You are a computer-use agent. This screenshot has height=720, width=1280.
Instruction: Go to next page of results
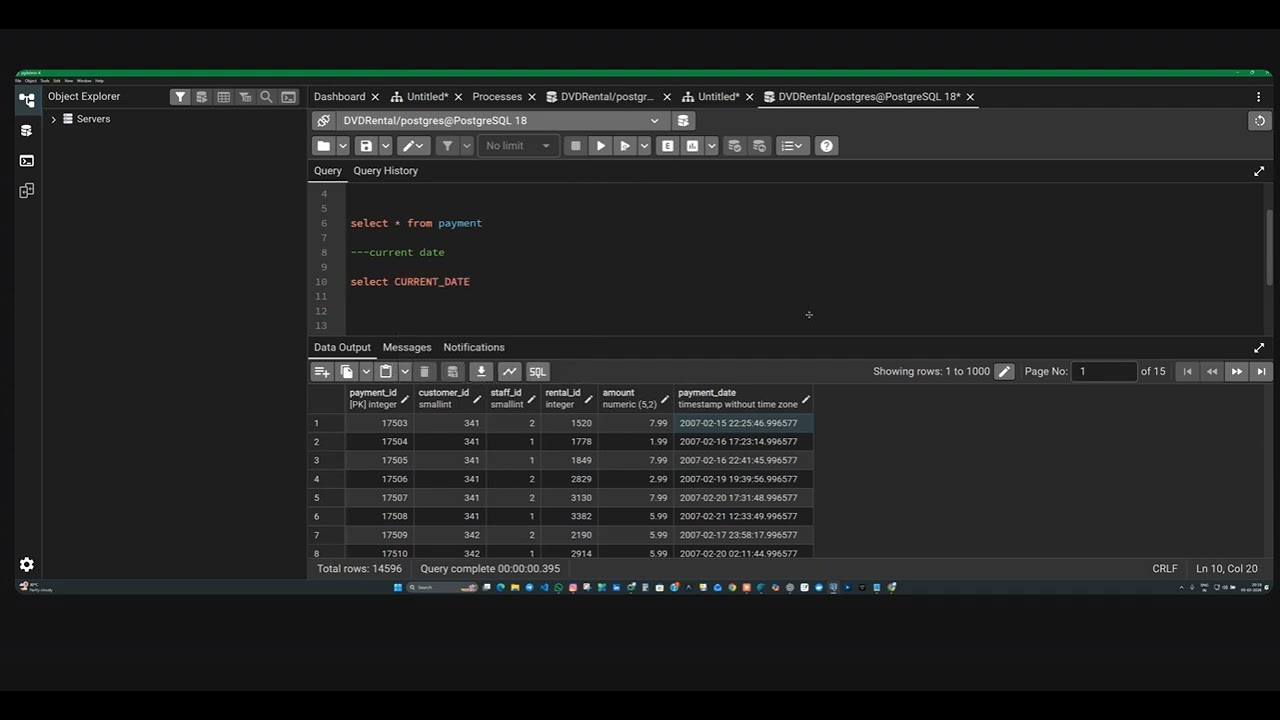click(x=1237, y=372)
